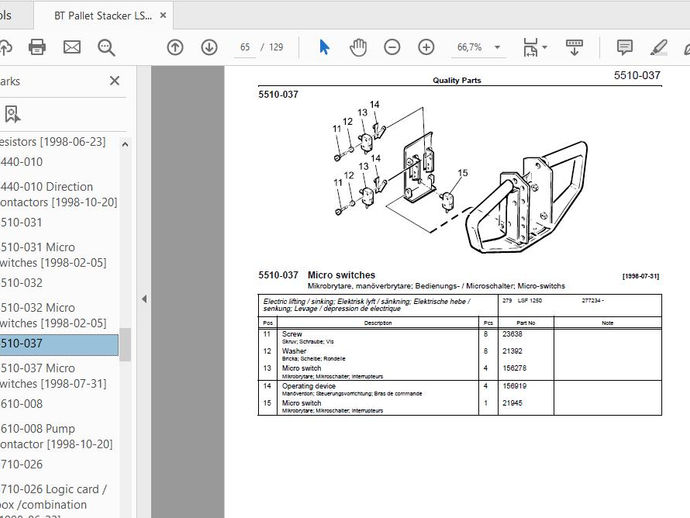
Task: Open bookmark 510-031 Micro switches [1998-02-05]
Action: point(53,255)
